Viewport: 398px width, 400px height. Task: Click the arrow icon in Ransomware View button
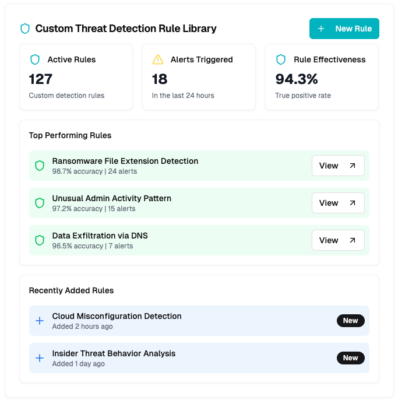[x=352, y=166]
